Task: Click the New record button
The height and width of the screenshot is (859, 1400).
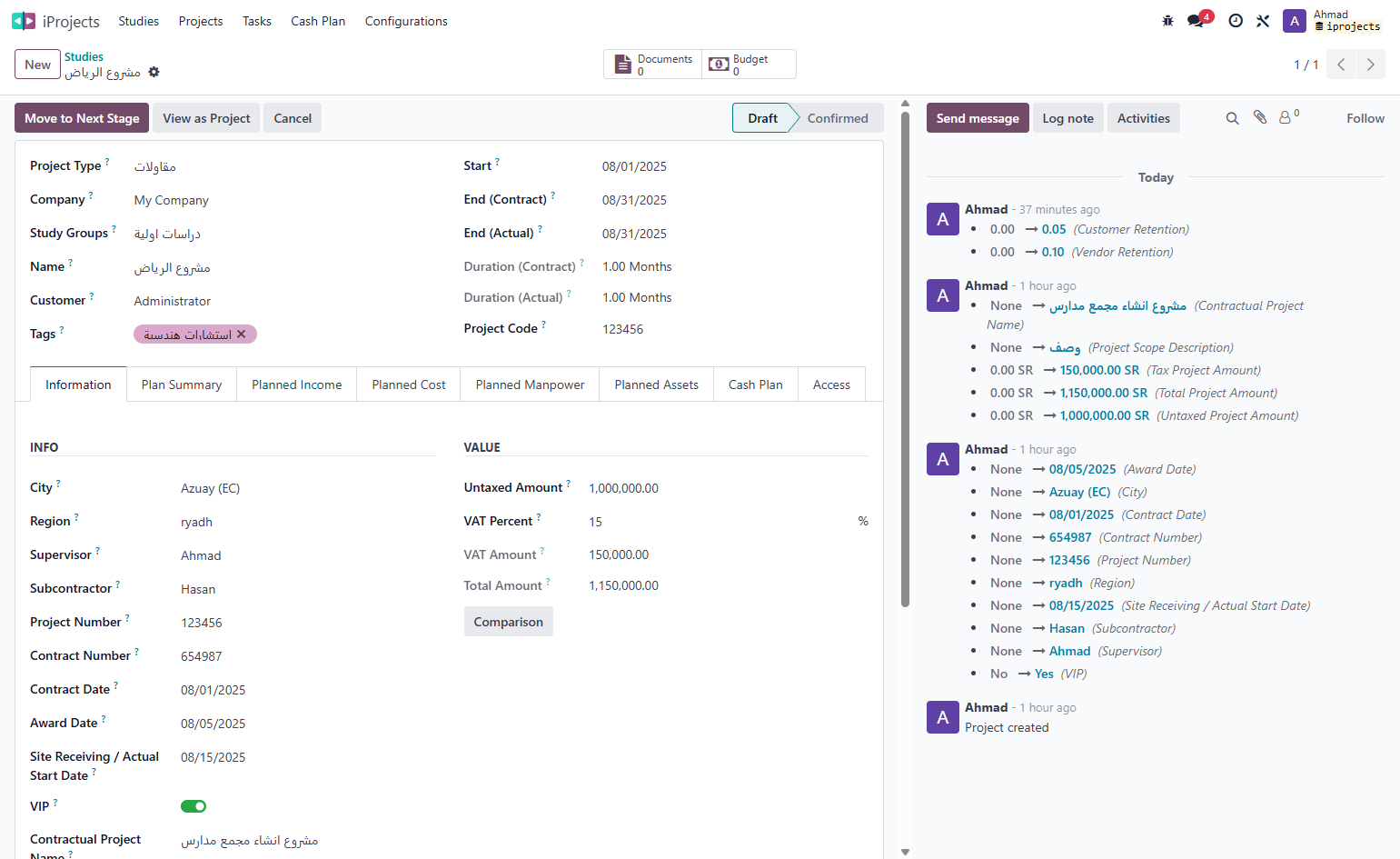Action: tap(37, 65)
